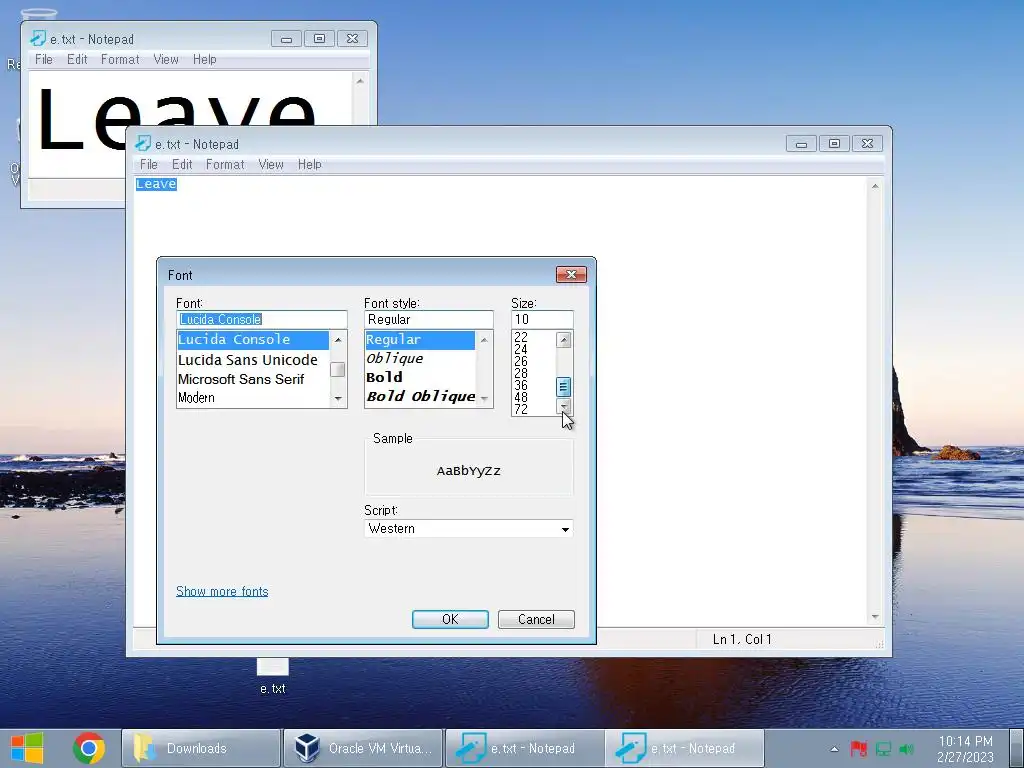The image size is (1024, 768).
Task: Open Help menu in back Notepad window
Action: pos(204,59)
